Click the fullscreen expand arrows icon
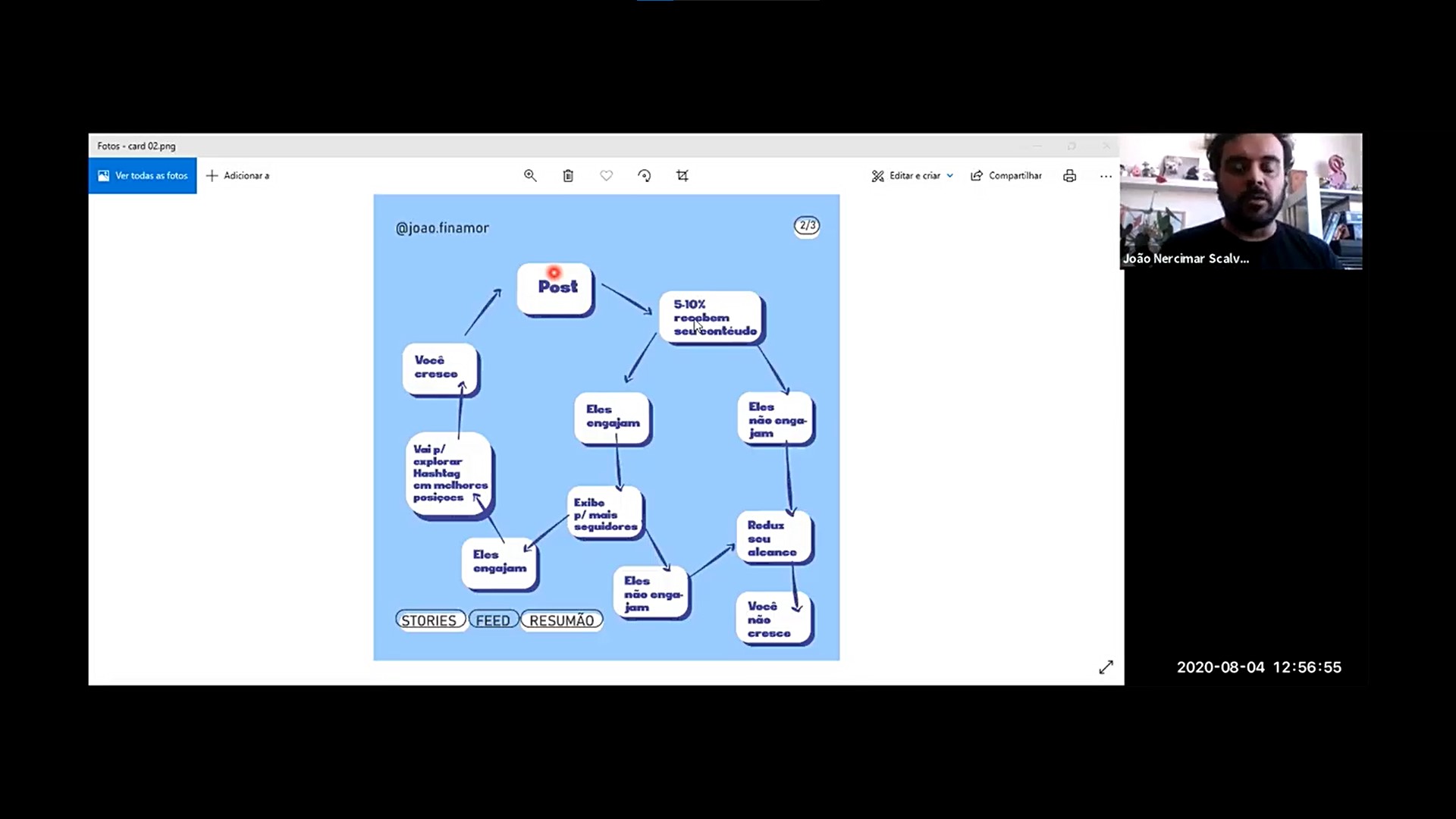 click(1106, 667)
